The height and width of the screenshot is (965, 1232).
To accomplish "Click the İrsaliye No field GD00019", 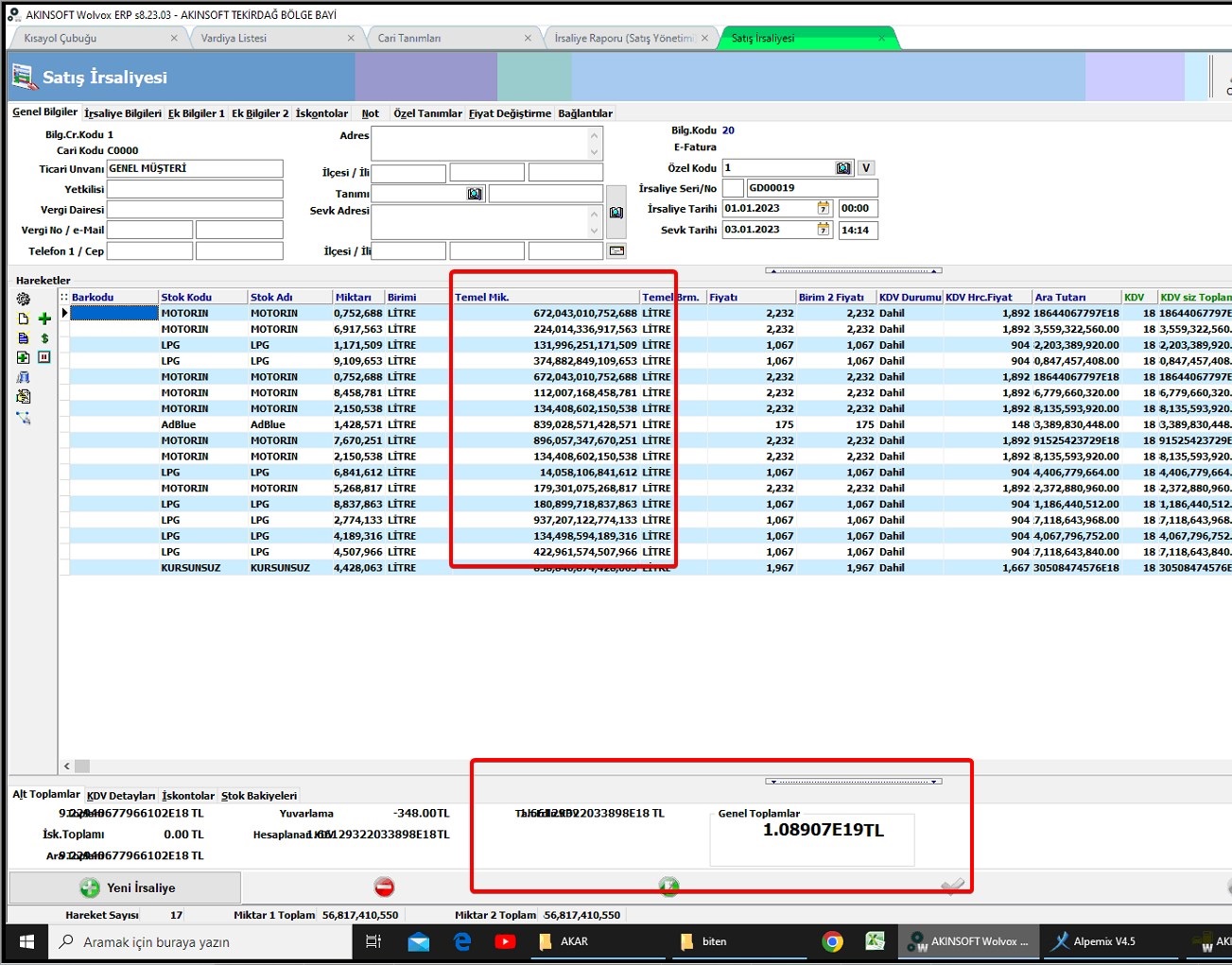I will click(812, 188).
